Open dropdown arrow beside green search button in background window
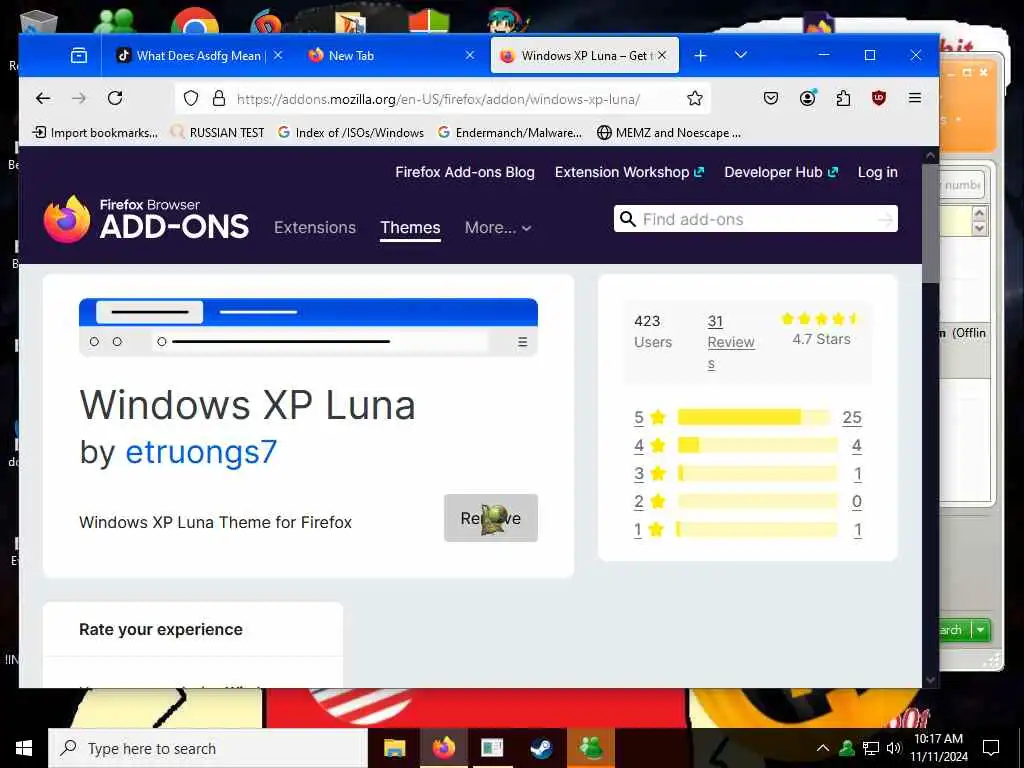 981,630
